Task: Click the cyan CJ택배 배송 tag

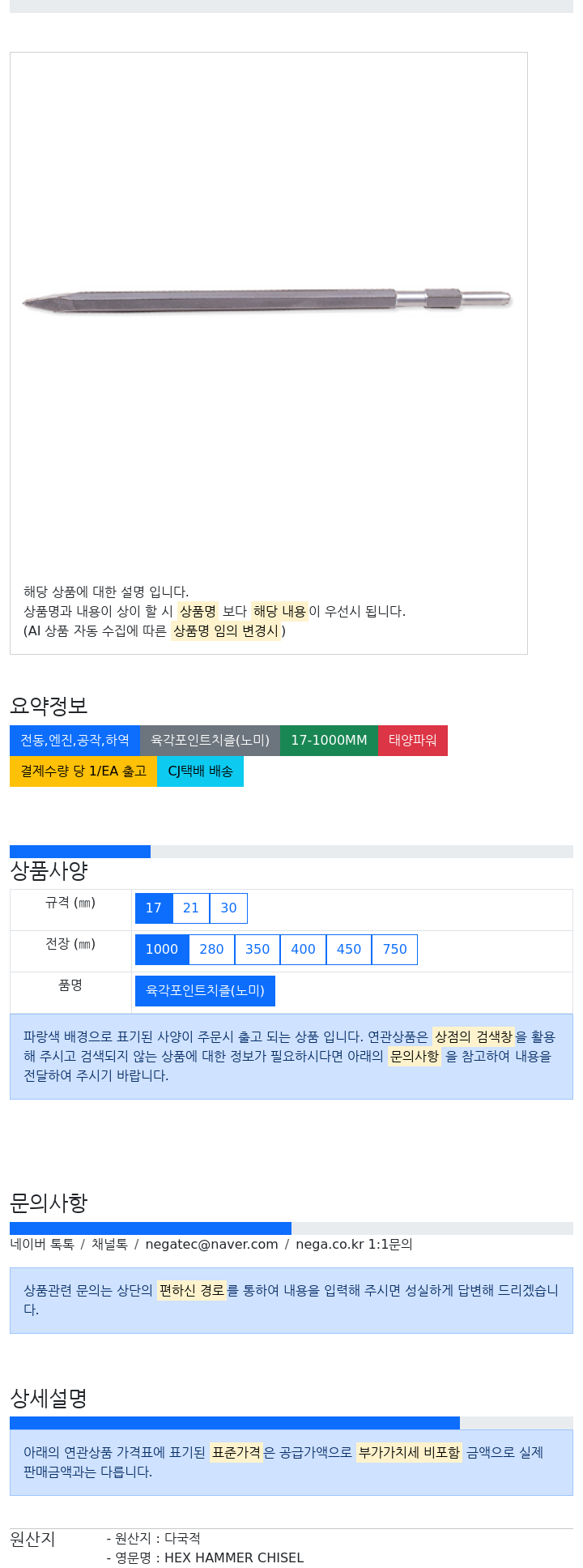Action: pyautogui.click(x=200, y=771)
